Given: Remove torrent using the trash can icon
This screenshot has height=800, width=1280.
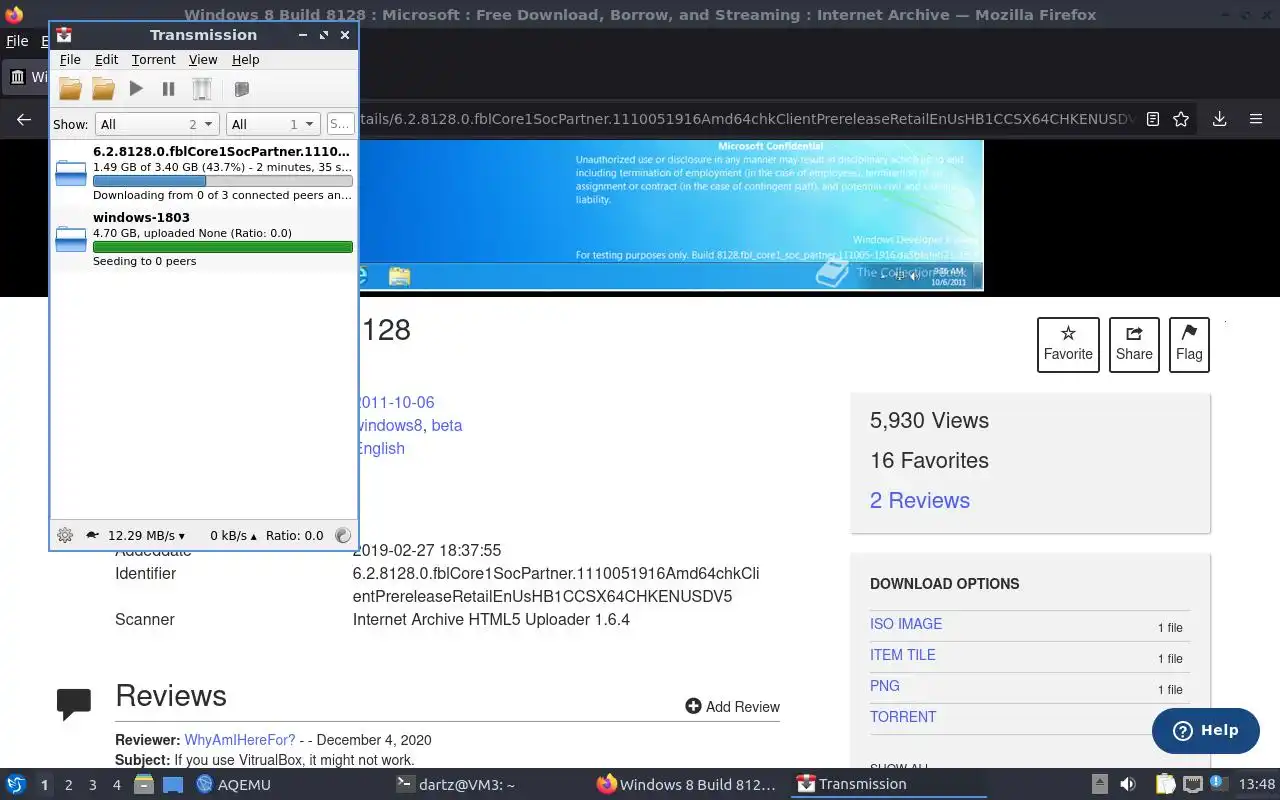Looking at the screenshot, I should point(202,89).
